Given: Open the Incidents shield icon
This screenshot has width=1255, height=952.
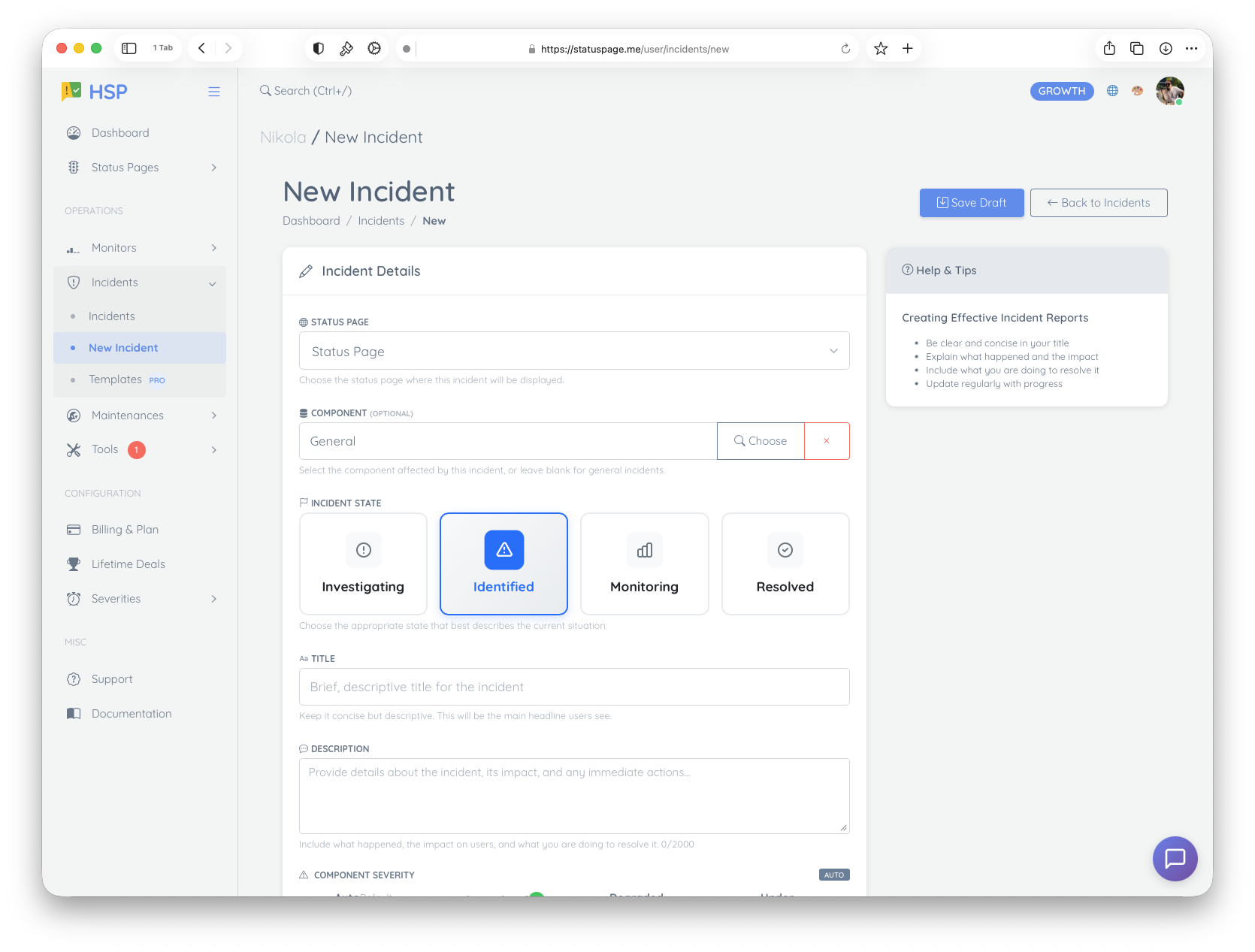Looking at the screenshot, I should [73, 282].
